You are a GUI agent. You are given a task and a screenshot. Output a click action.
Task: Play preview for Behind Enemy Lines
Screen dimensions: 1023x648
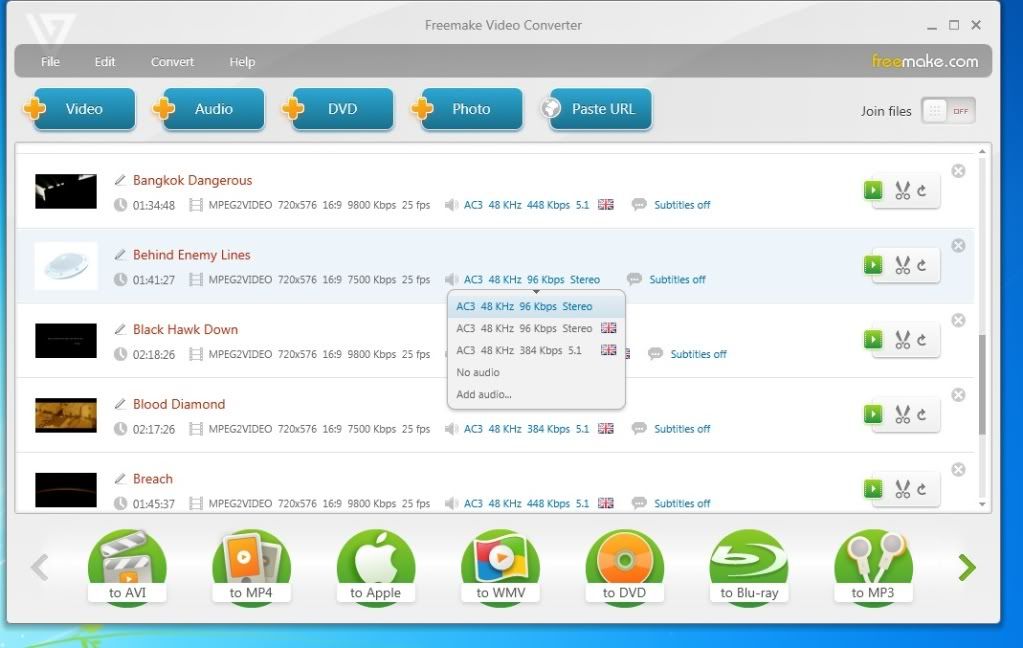[x=873, y=265]
